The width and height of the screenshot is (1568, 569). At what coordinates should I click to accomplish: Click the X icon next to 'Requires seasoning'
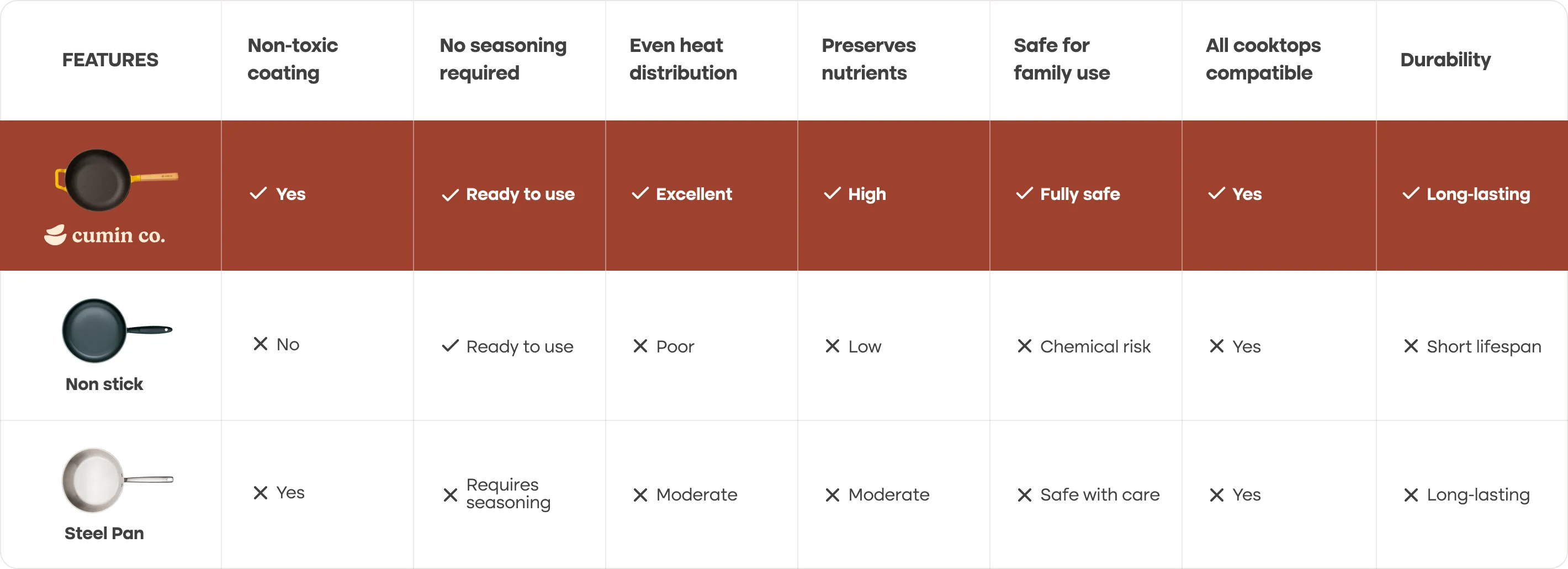(x=450, y=494)
